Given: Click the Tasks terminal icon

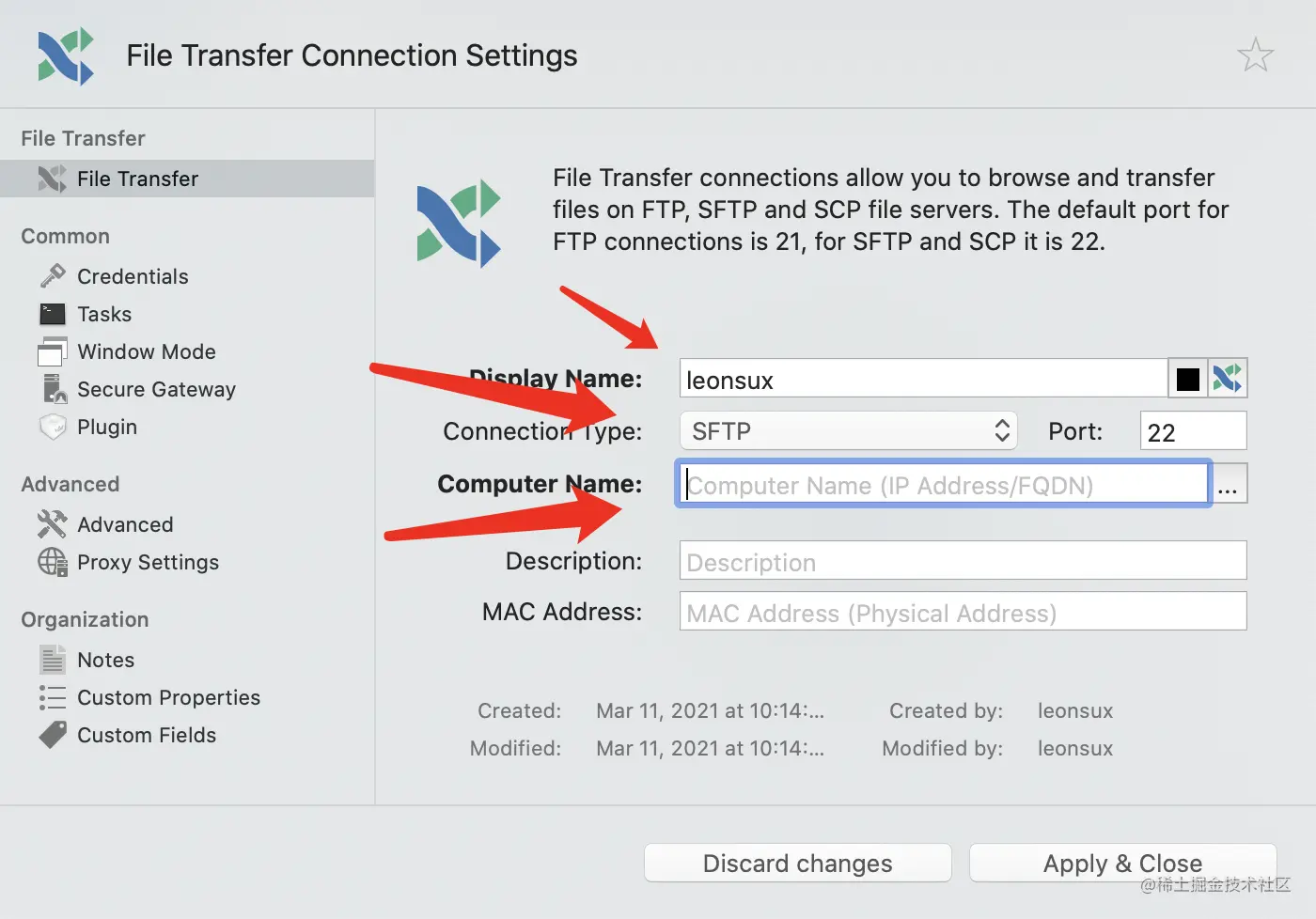Looking at the screenshot, I should (x=53, y=314).
